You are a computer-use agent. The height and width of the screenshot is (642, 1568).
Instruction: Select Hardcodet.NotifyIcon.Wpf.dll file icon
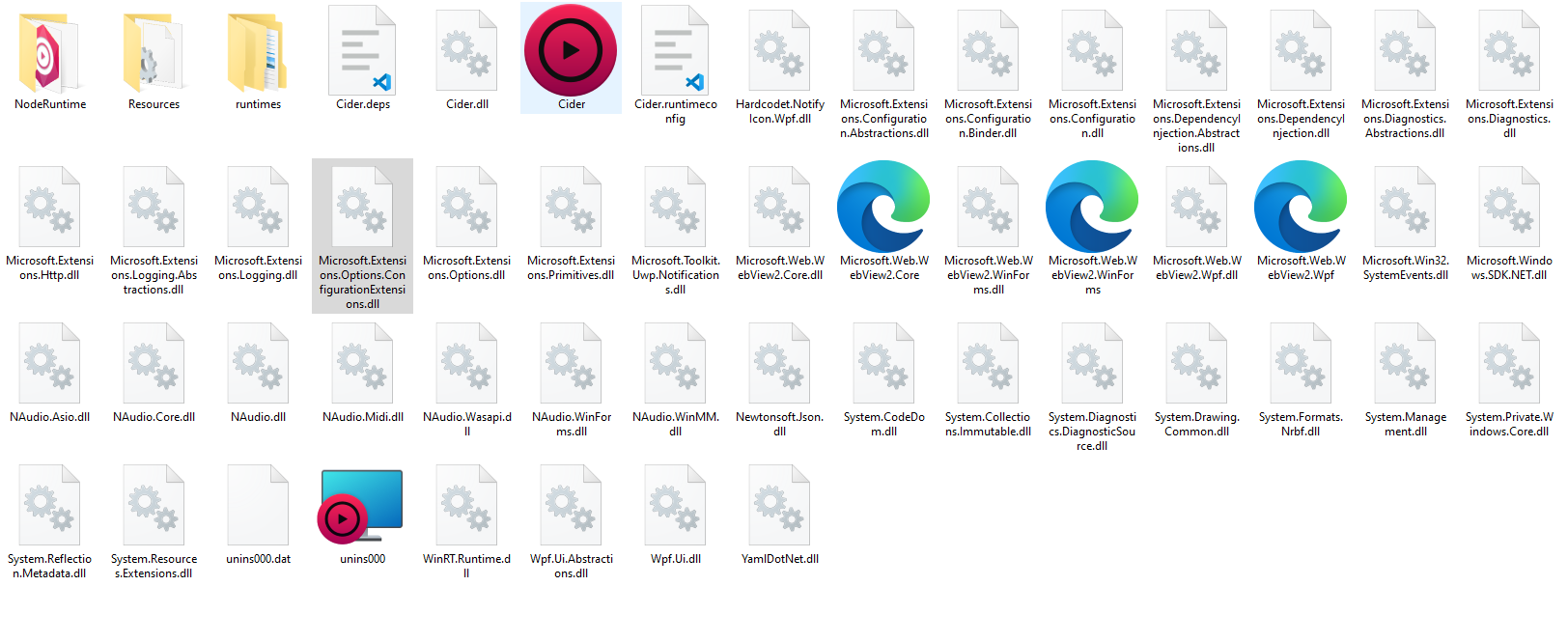(779, 50)
